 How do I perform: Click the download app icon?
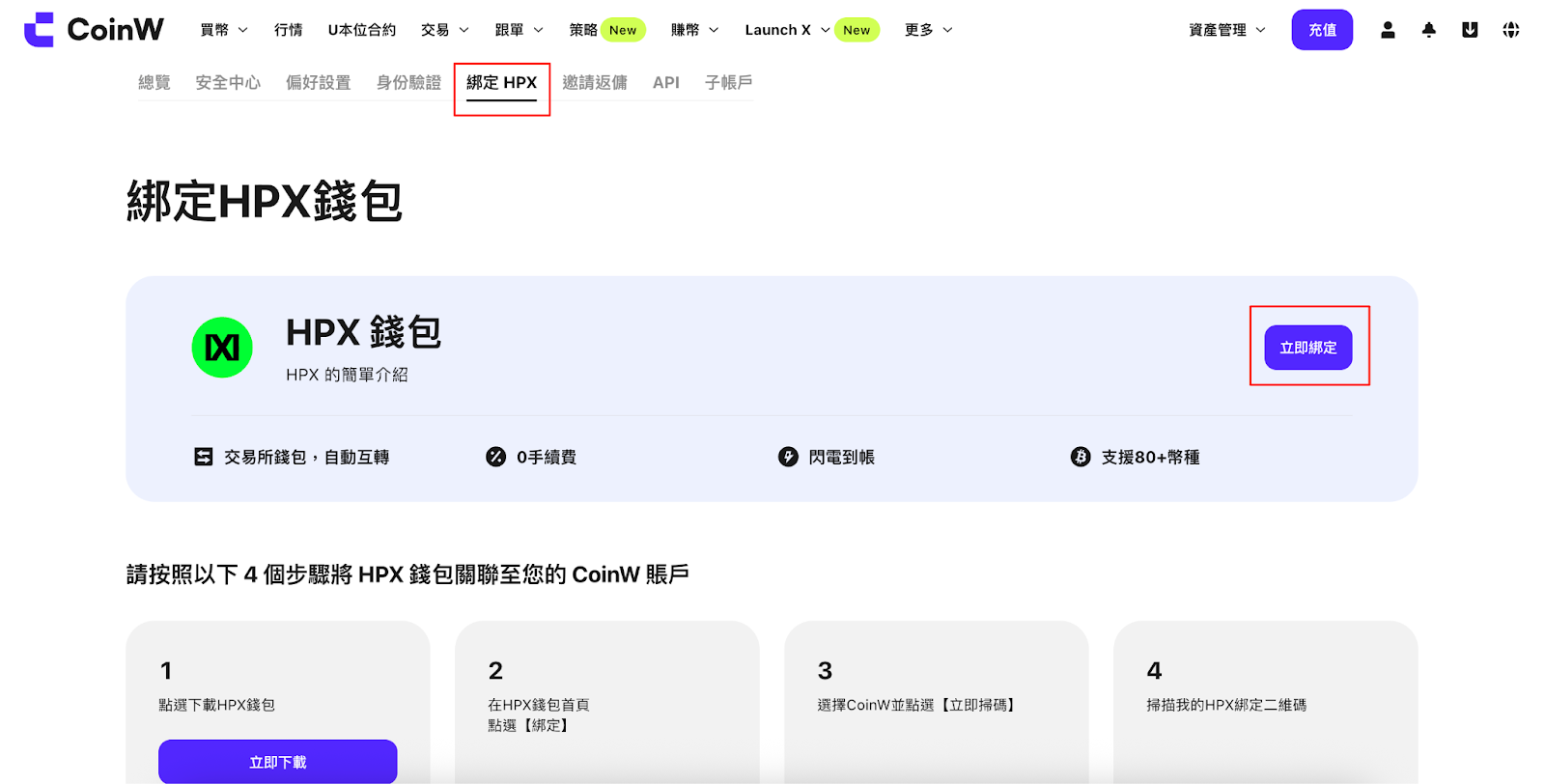point(1470,30)
